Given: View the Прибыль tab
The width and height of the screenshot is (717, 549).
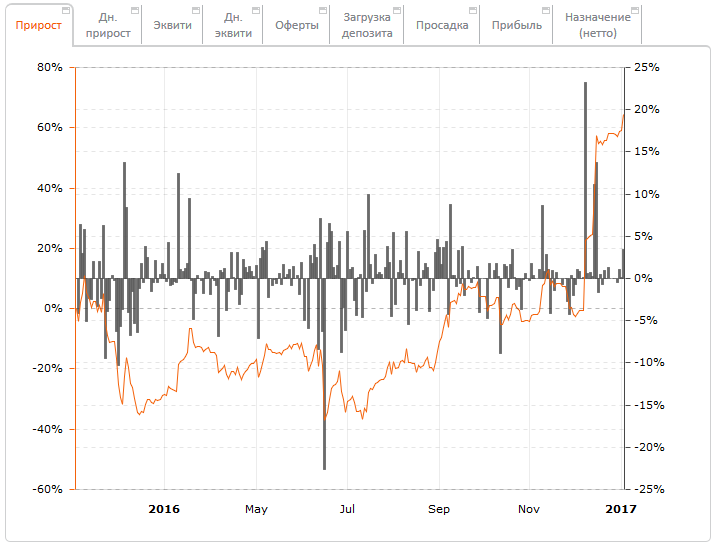Looking at the screenshot, I should [x=515, y=25].
